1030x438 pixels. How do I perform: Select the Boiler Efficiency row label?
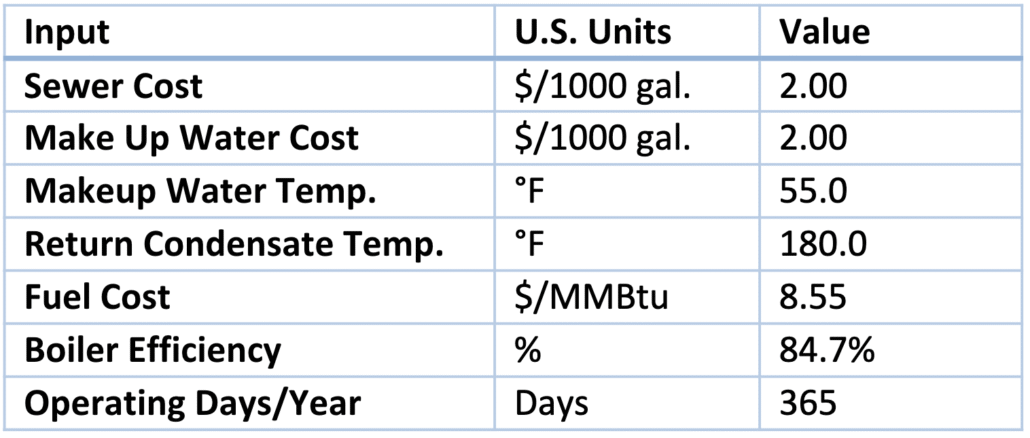click(x=153, y=350)
